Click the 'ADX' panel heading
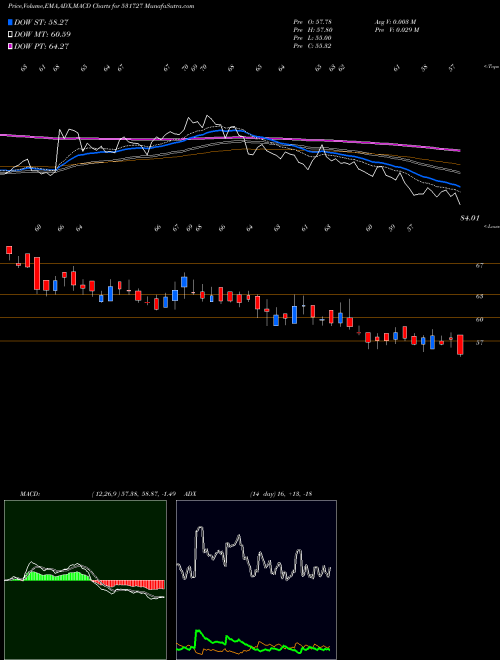The image size is (500, 660). coord(190,494)
